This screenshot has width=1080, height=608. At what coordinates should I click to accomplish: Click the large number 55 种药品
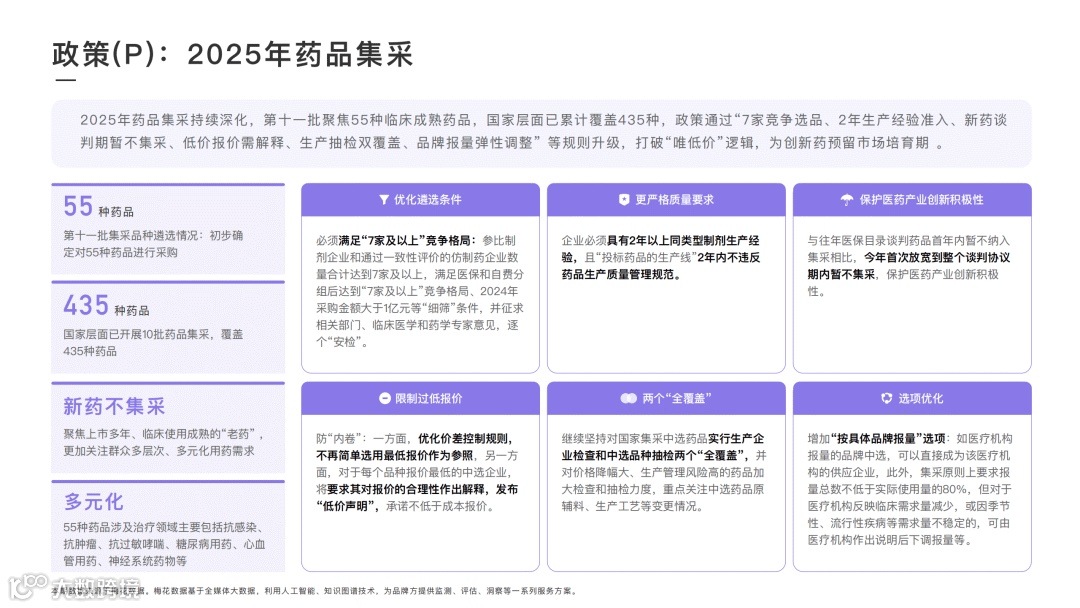pos(98,207)
